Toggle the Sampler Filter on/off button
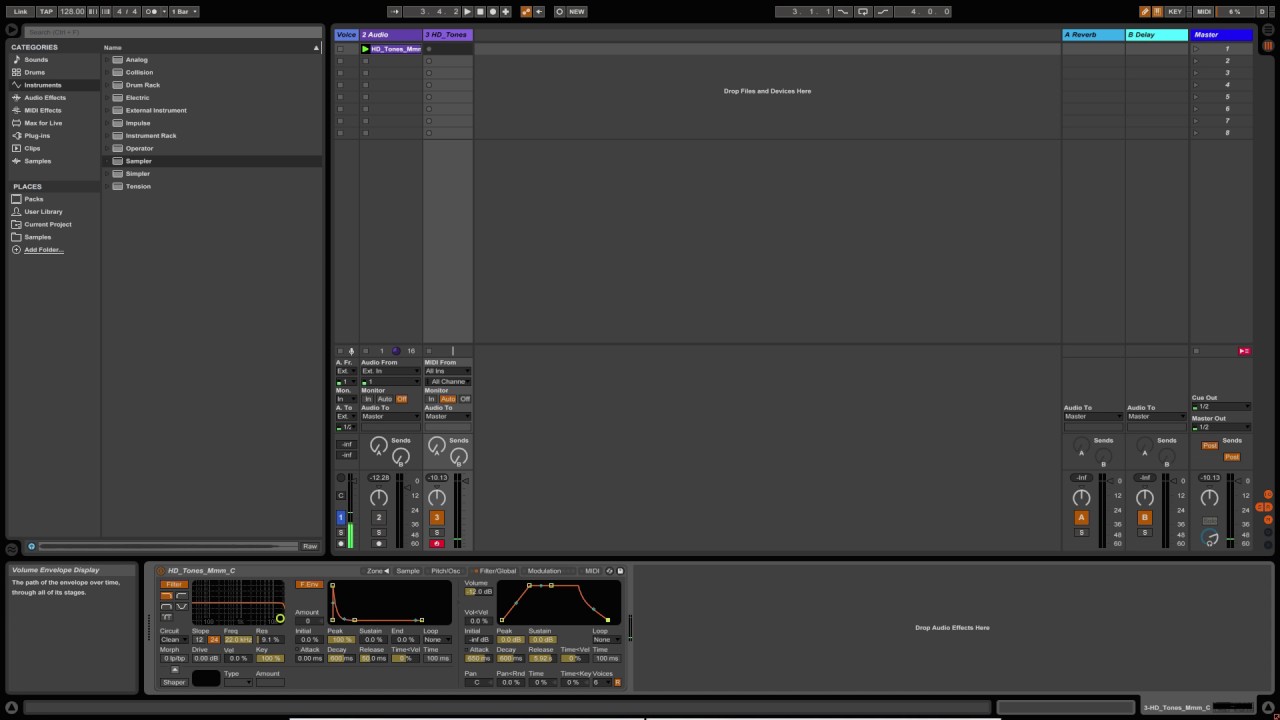This screenshot has width=1280, height=720. 174,584
